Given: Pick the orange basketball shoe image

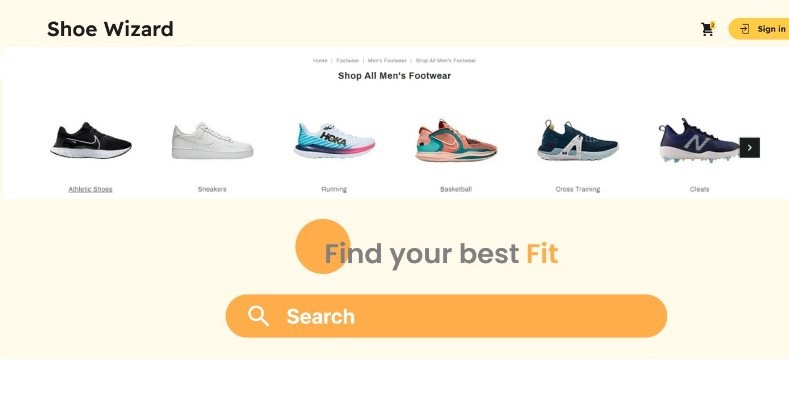Looking at the screenshot, I should click(456, 141).
